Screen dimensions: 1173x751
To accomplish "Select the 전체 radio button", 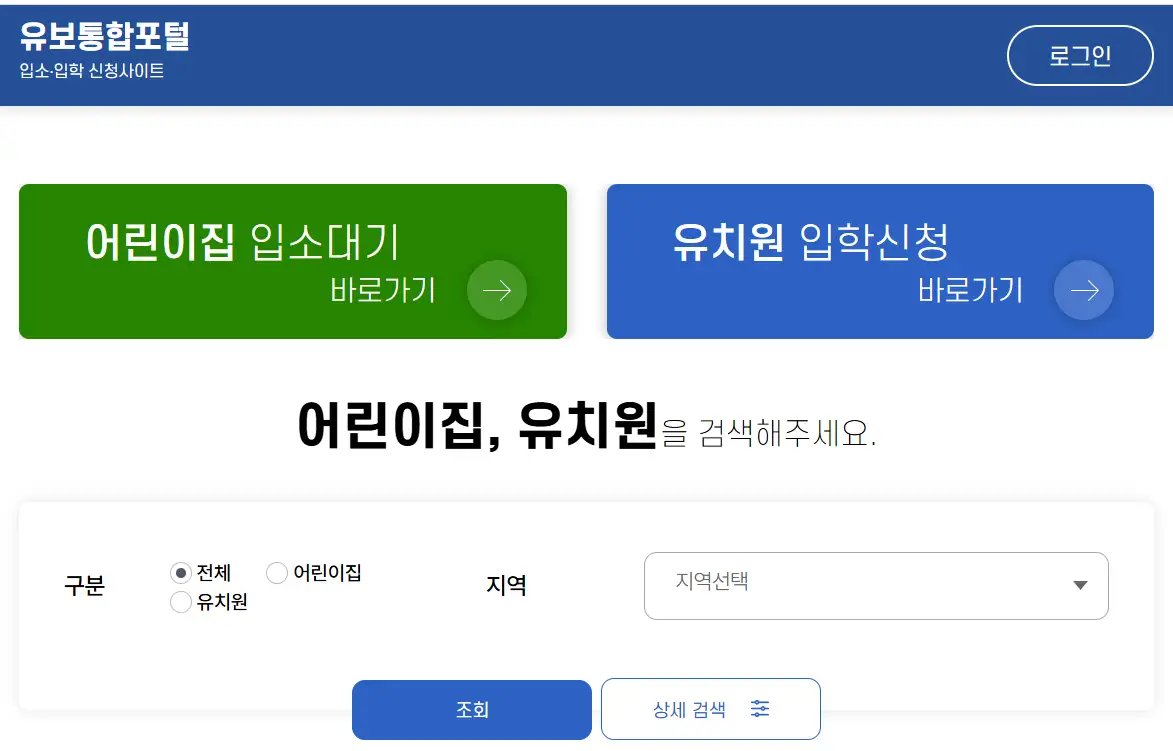I will [x=181, y=573].
